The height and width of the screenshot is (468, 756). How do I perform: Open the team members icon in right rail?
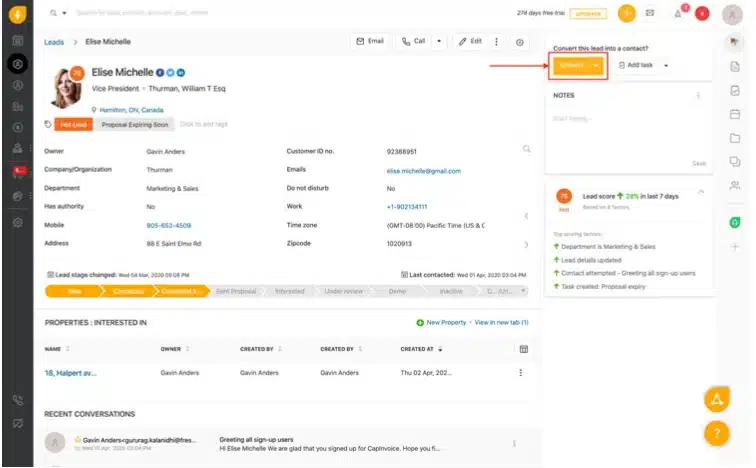click(735, 186)
